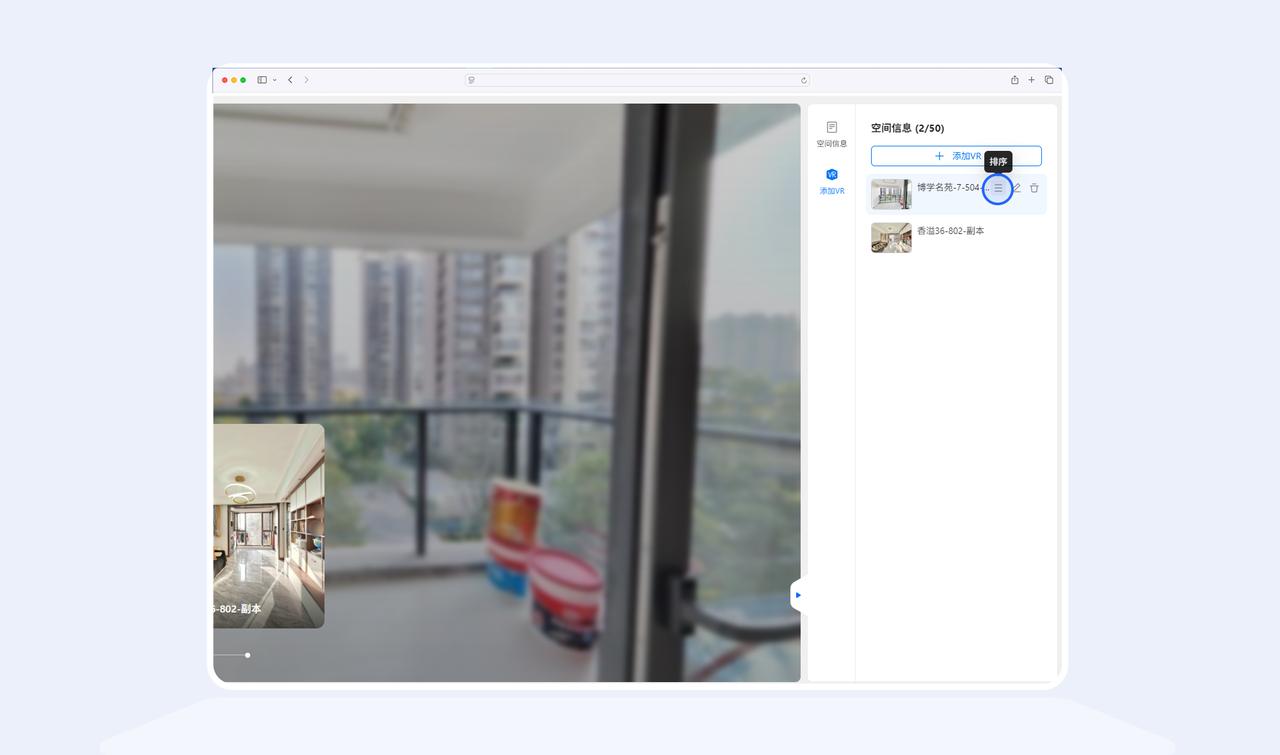The height and width of the screenshot is (755, 1280).
Task: Open the sidebar options dropdown chevron
Action: click(273, 80)
